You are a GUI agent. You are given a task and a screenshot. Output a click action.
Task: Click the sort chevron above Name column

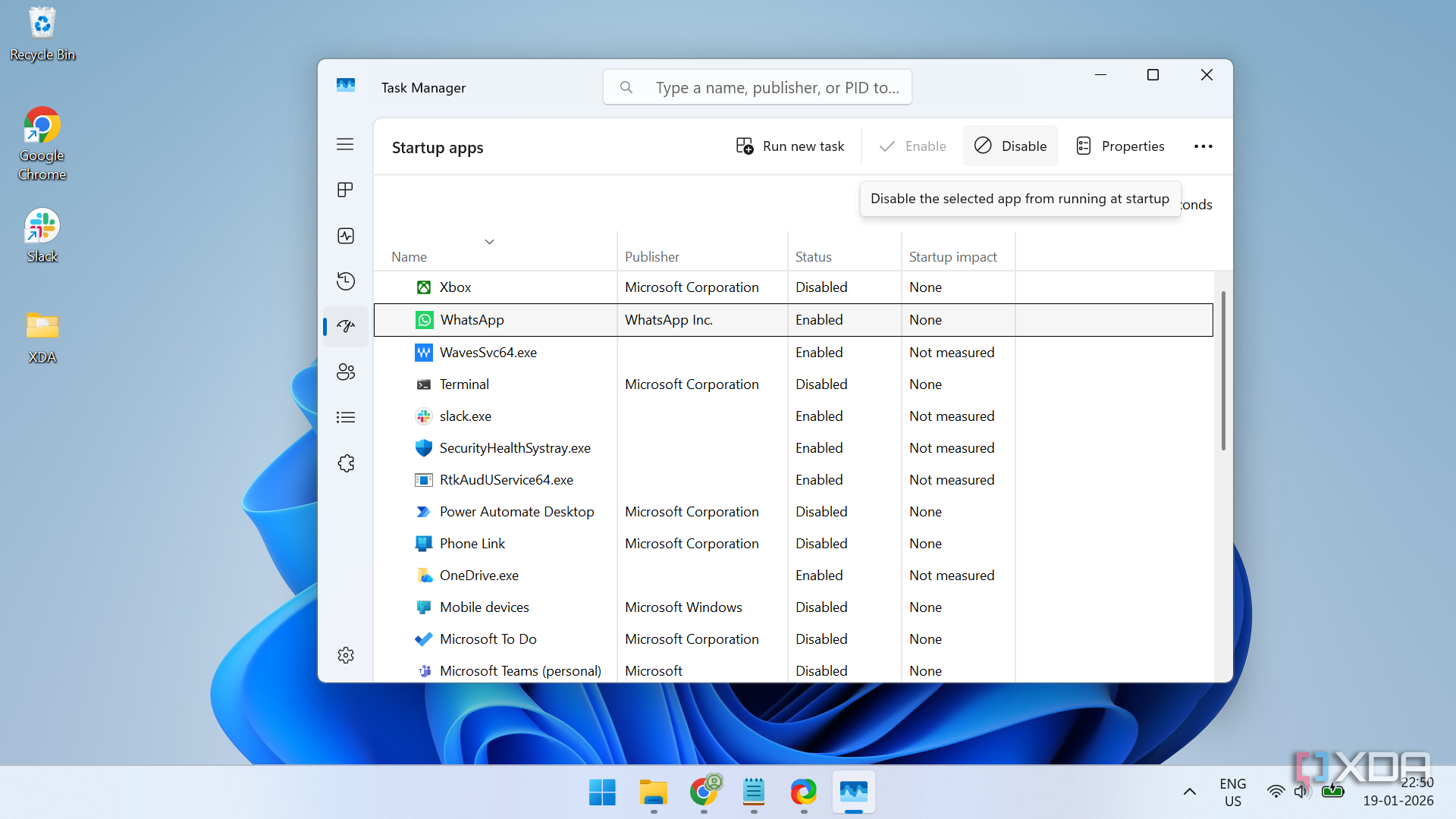click(489, 242)
